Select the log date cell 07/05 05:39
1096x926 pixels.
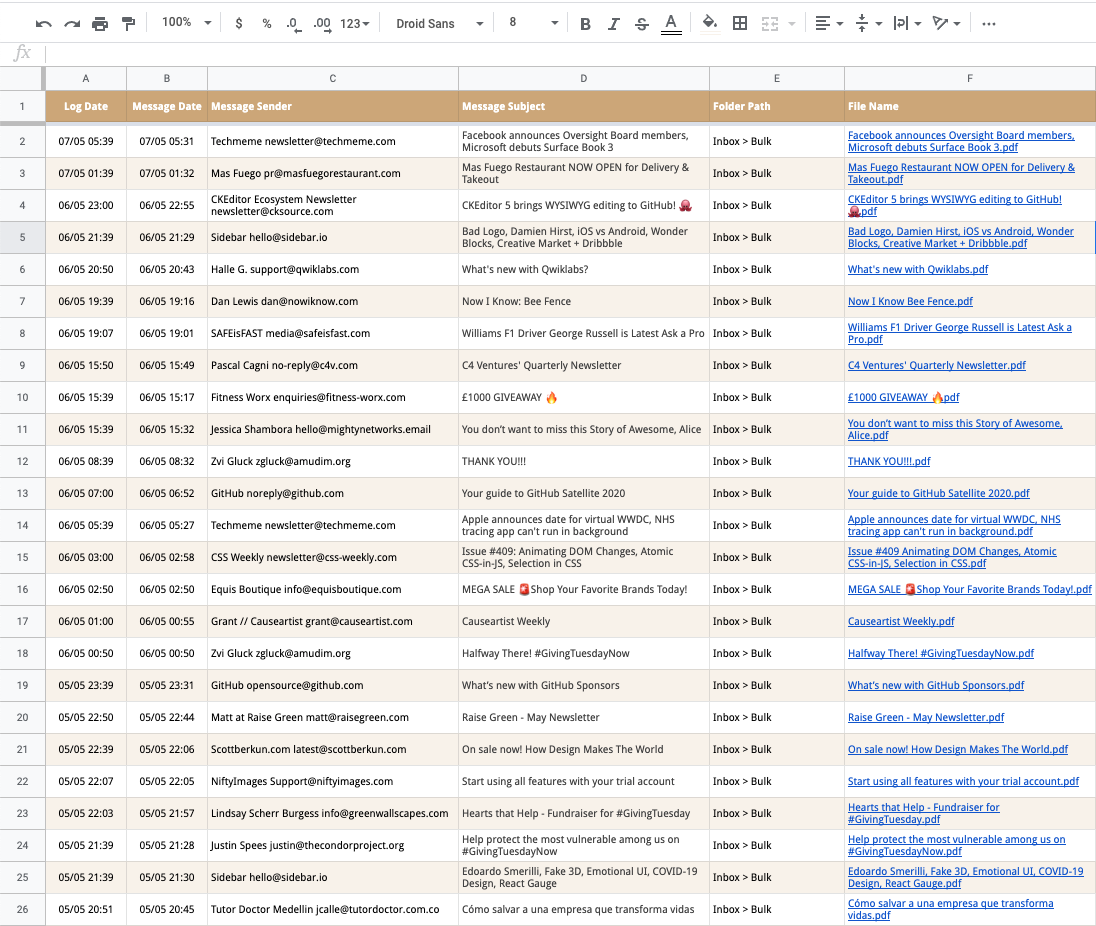[x=86, y=142]
